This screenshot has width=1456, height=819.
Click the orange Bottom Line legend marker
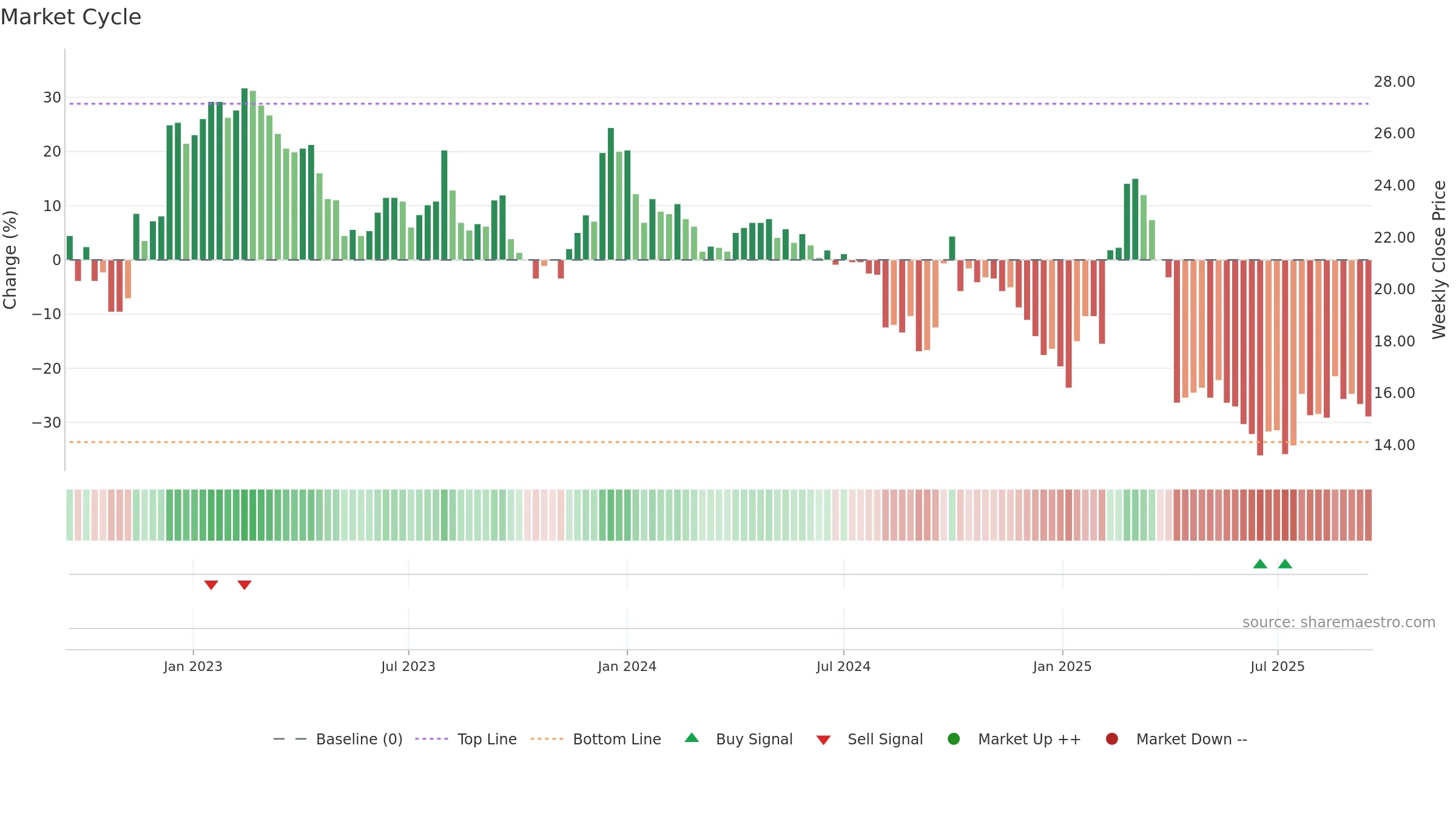point(547,739)
